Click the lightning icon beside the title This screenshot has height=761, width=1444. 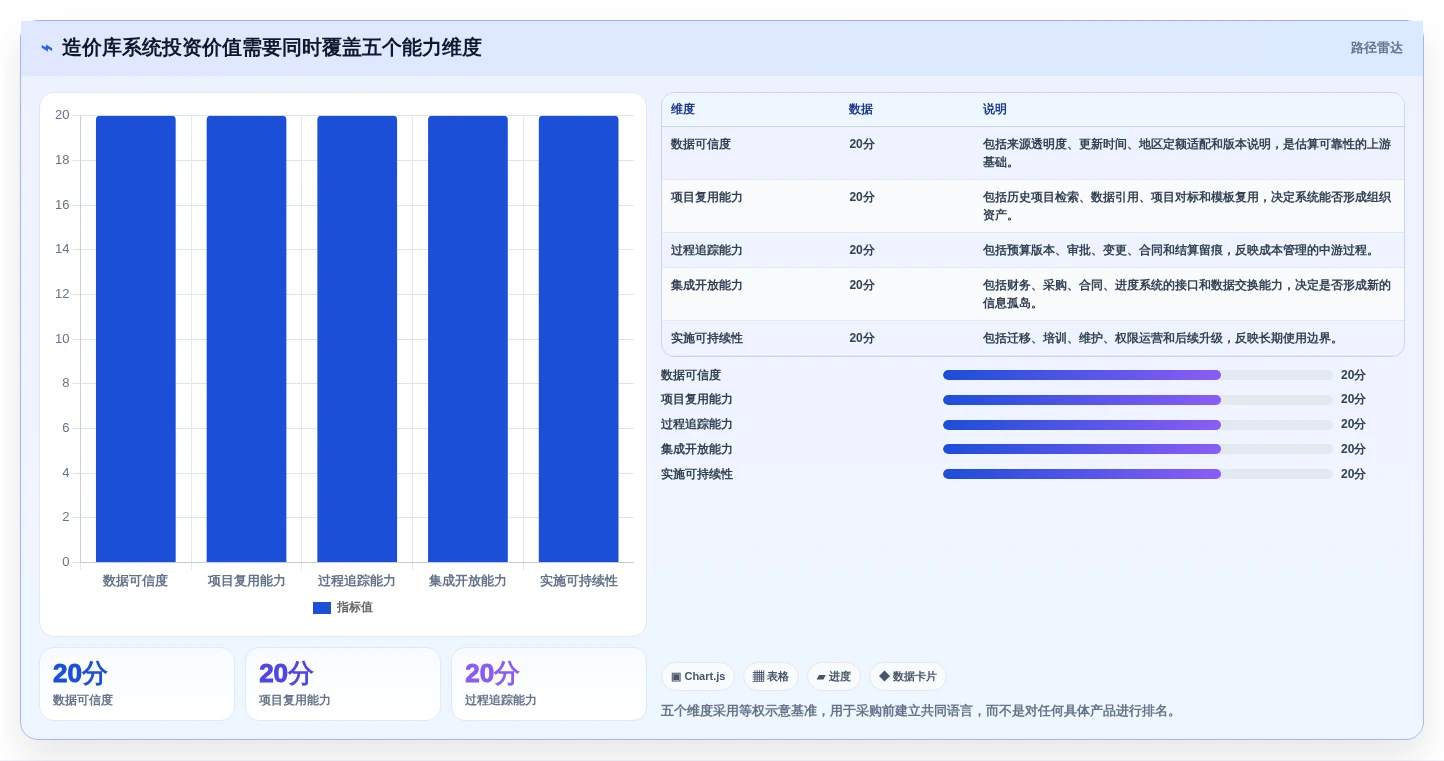pos(47,48)
